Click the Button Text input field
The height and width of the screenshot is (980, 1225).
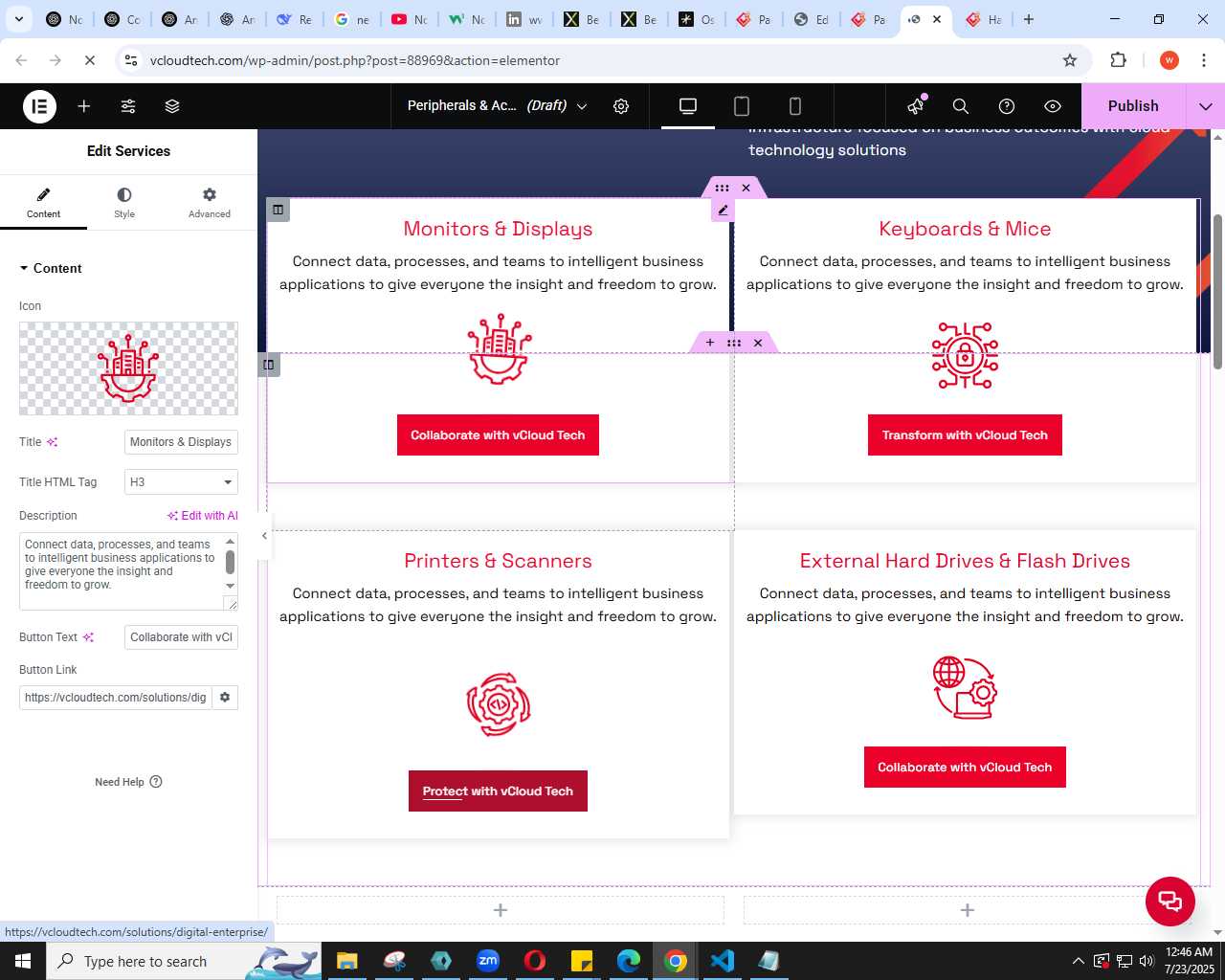[181, 637]
